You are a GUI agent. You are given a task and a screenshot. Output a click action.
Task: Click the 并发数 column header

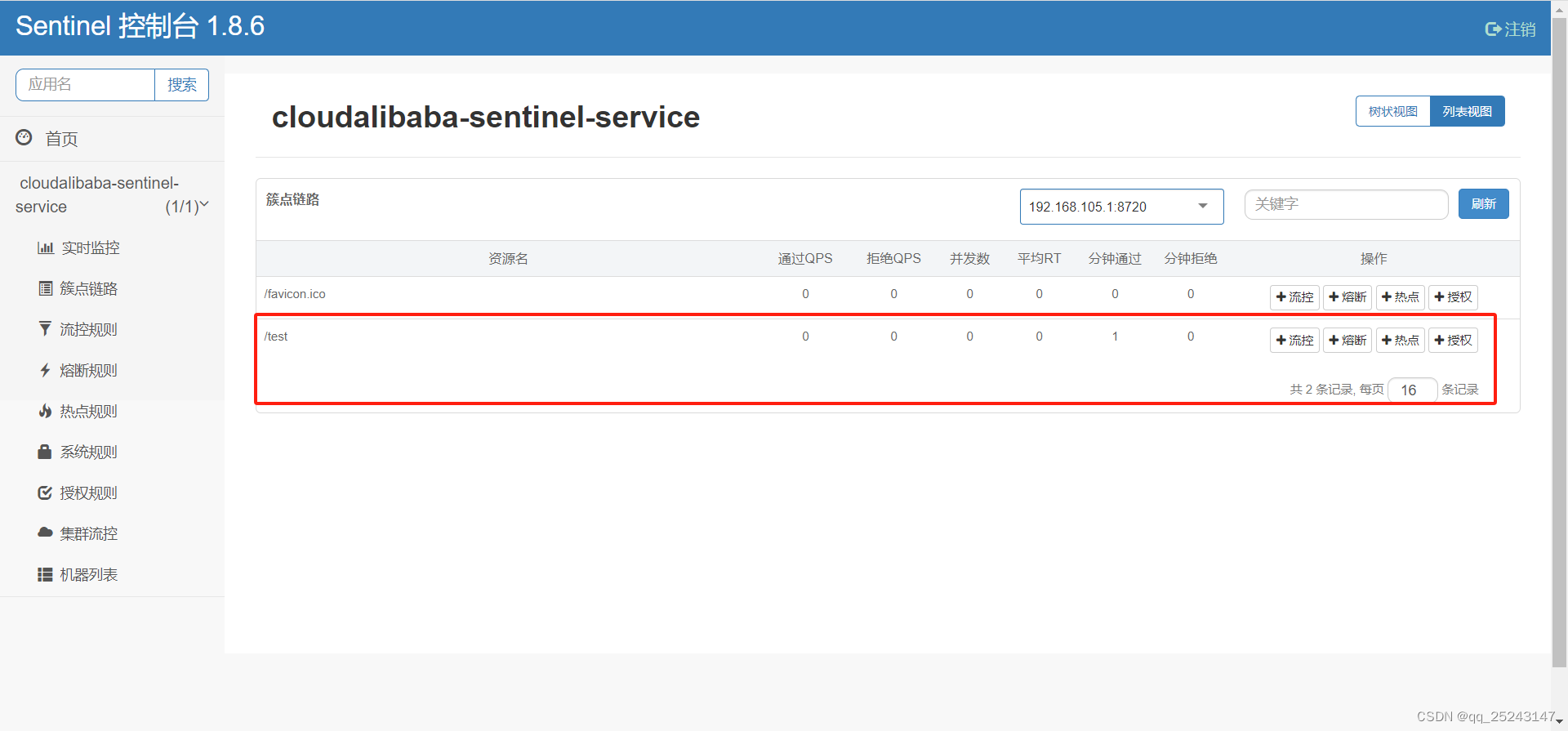point(969,259)
